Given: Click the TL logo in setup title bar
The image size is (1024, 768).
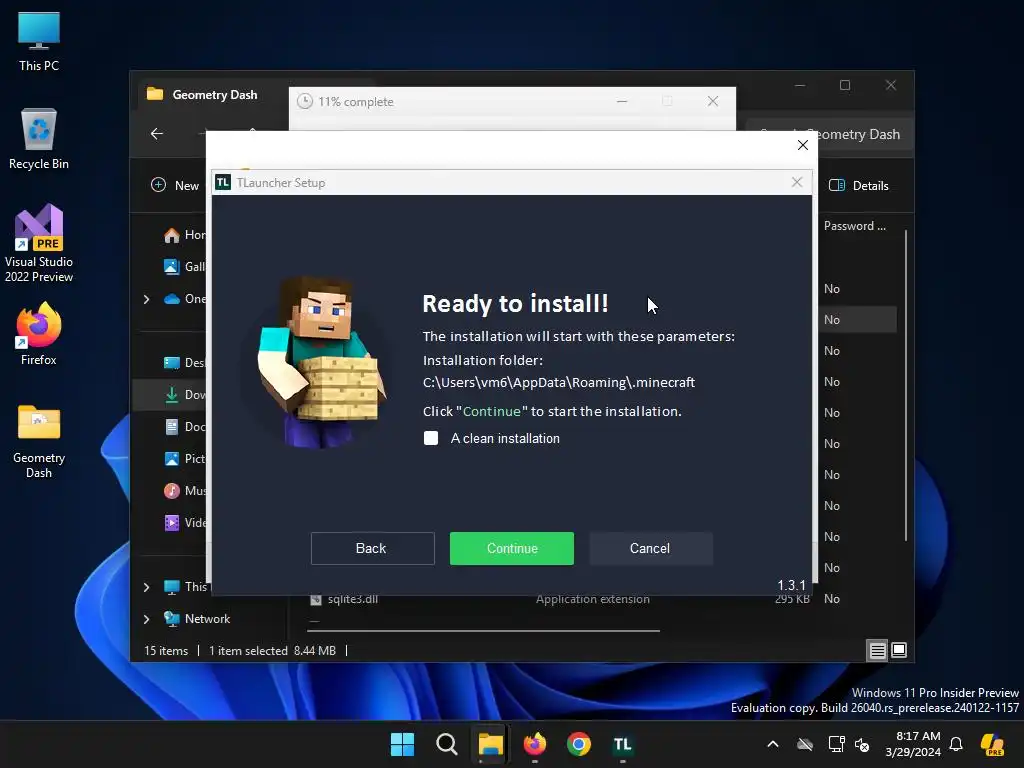Looking at the screenshot, I should point(223,182).
